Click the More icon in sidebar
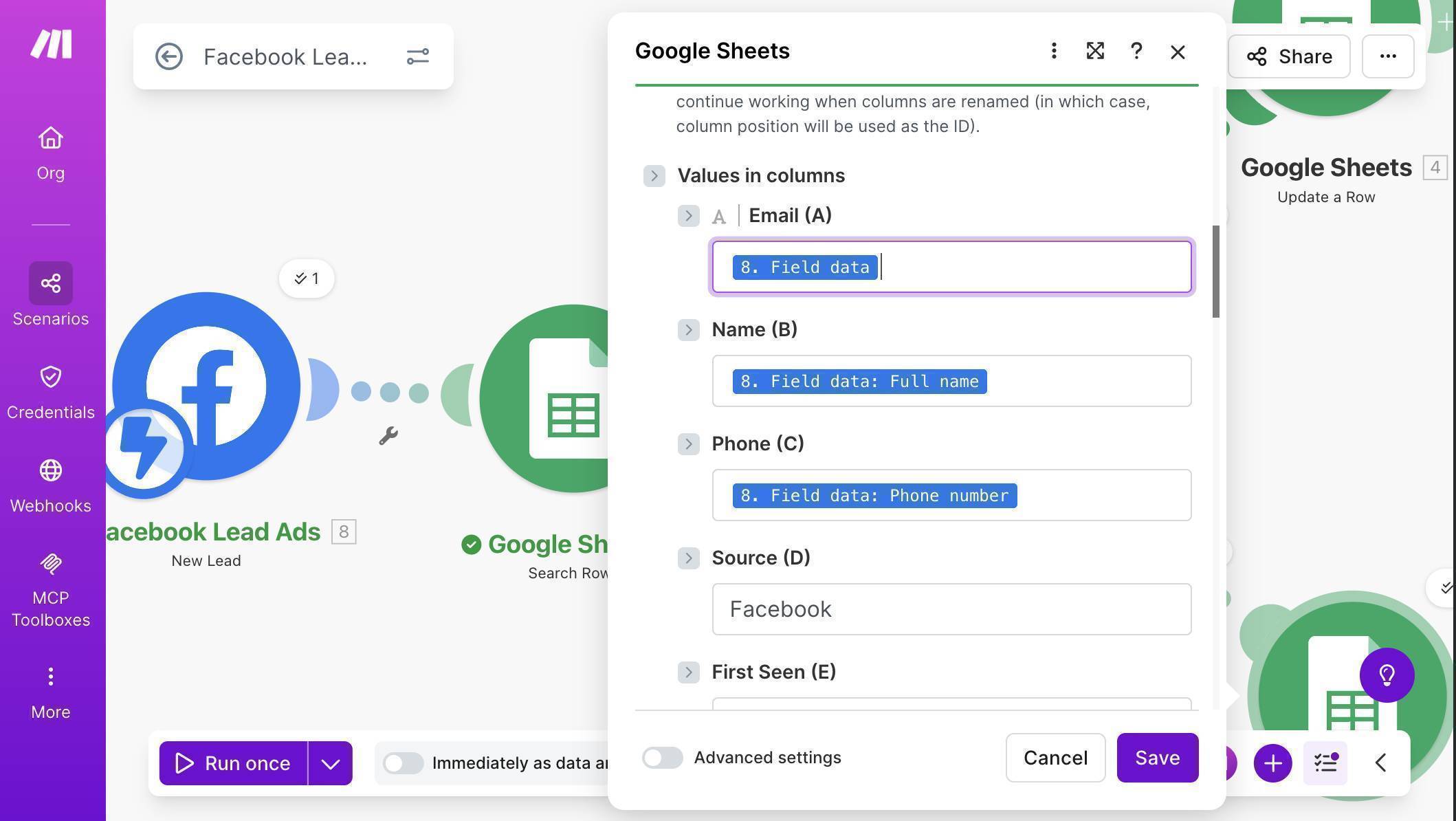Image resolution: width=1456 pixels, height=821 pixels. (x=50, y=676)
